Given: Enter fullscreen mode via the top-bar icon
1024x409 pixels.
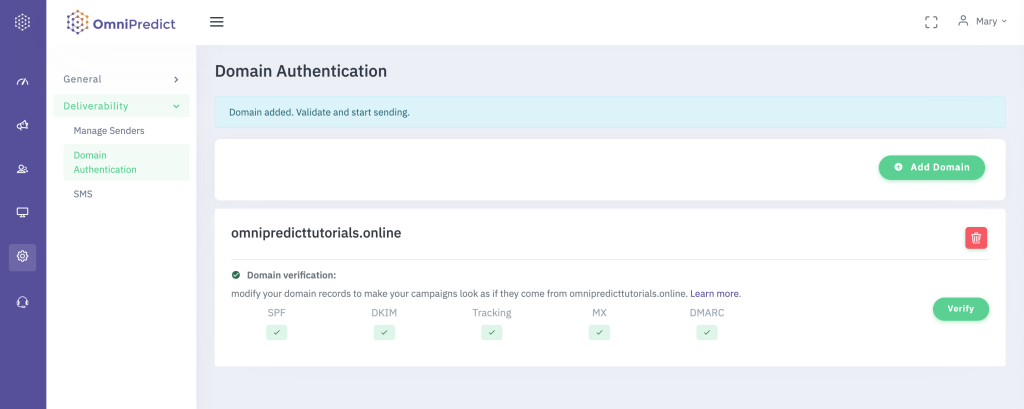Looking at the screenshot, I should pyautogui.click(x=931, y=22).
